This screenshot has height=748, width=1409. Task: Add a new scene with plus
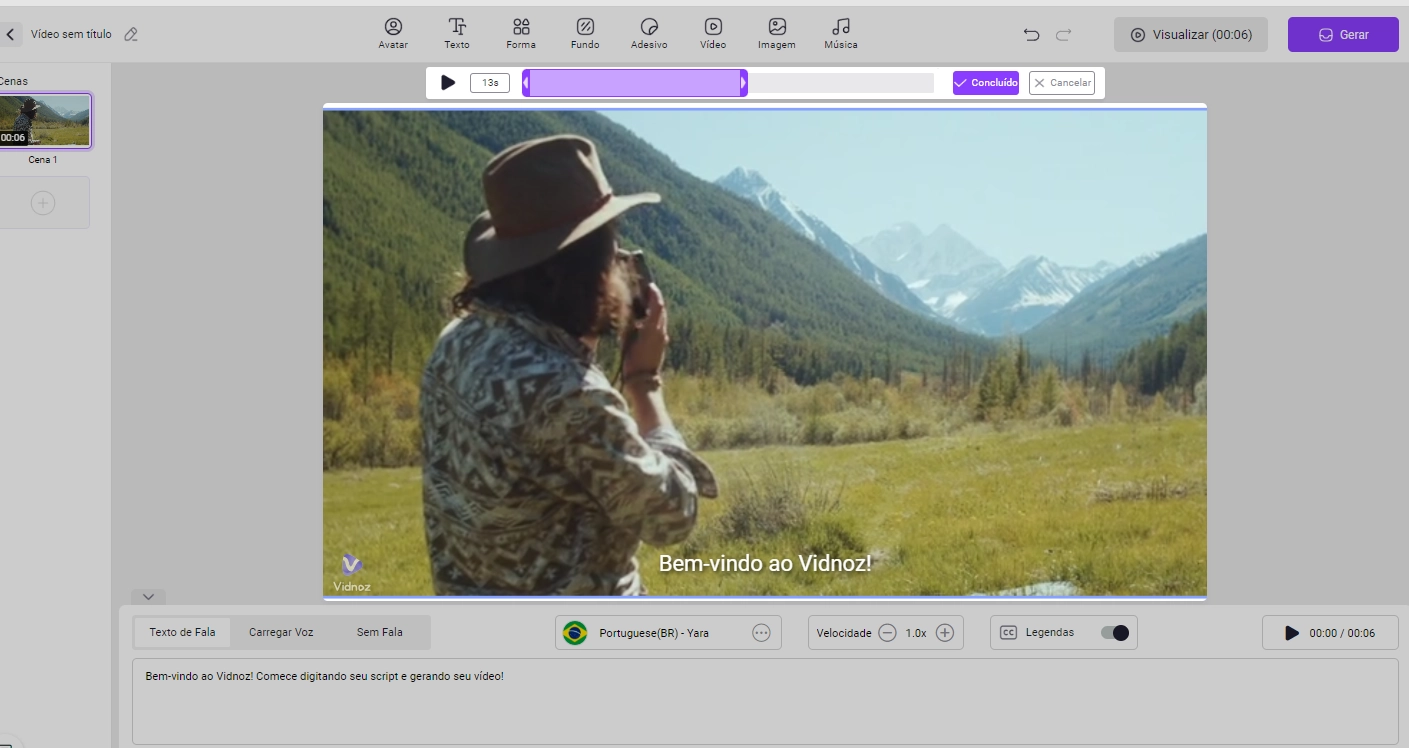coord(43,203)
